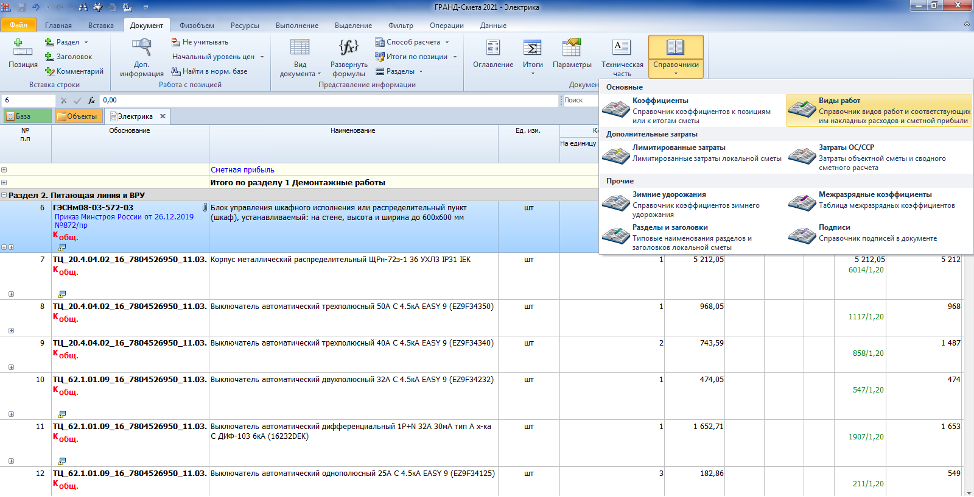Insert a new Позиция row
Image resolution: width=974 pixels, height=497 pixels.
pos(23,55)
